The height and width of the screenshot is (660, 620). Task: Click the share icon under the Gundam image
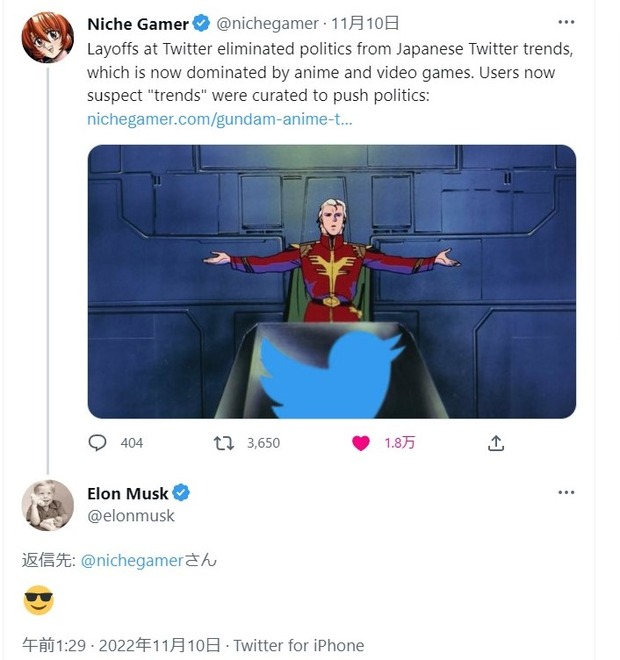point(496,443)
